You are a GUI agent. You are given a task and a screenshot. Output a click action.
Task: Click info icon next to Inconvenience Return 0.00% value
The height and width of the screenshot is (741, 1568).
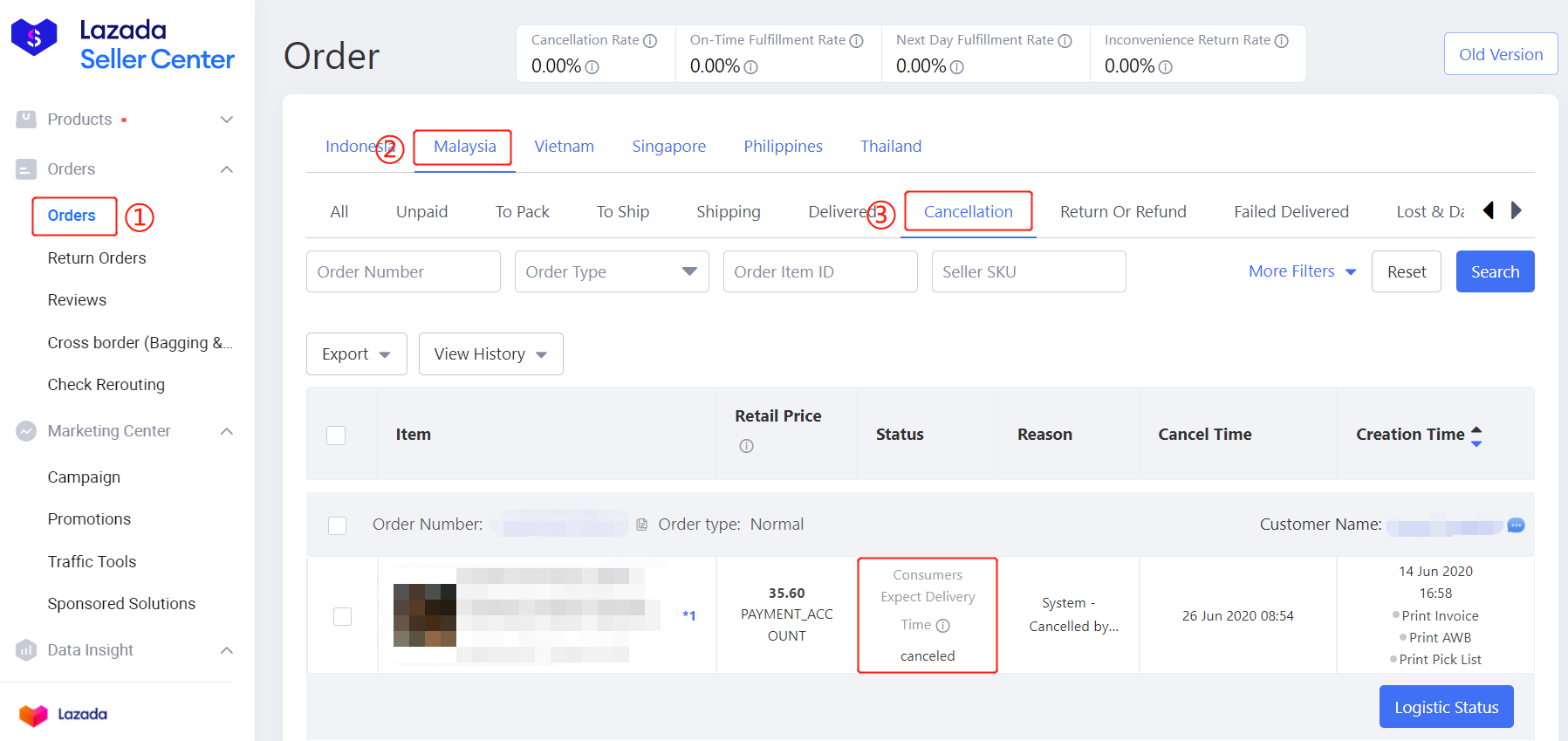[x=1165, y=67]
